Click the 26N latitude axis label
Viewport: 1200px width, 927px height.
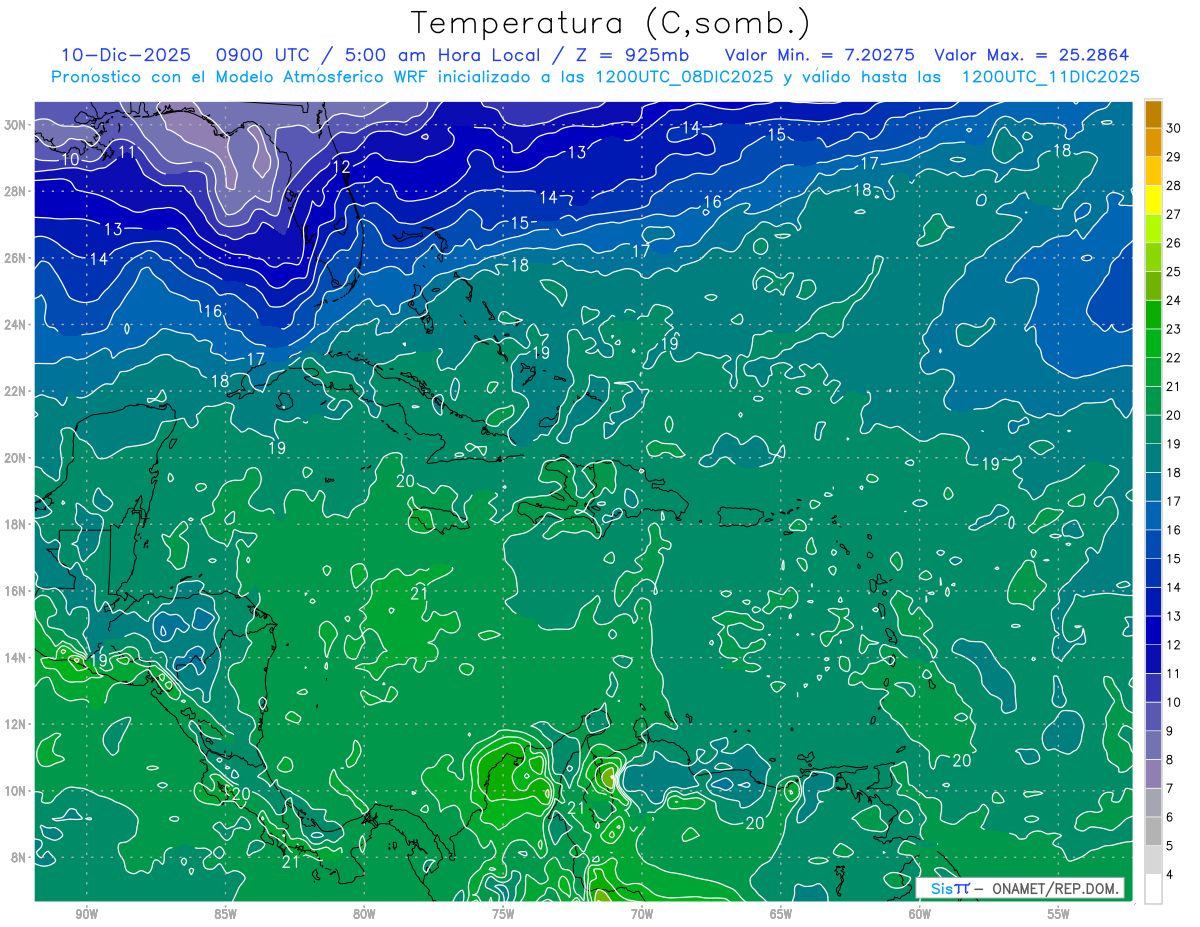16,258
